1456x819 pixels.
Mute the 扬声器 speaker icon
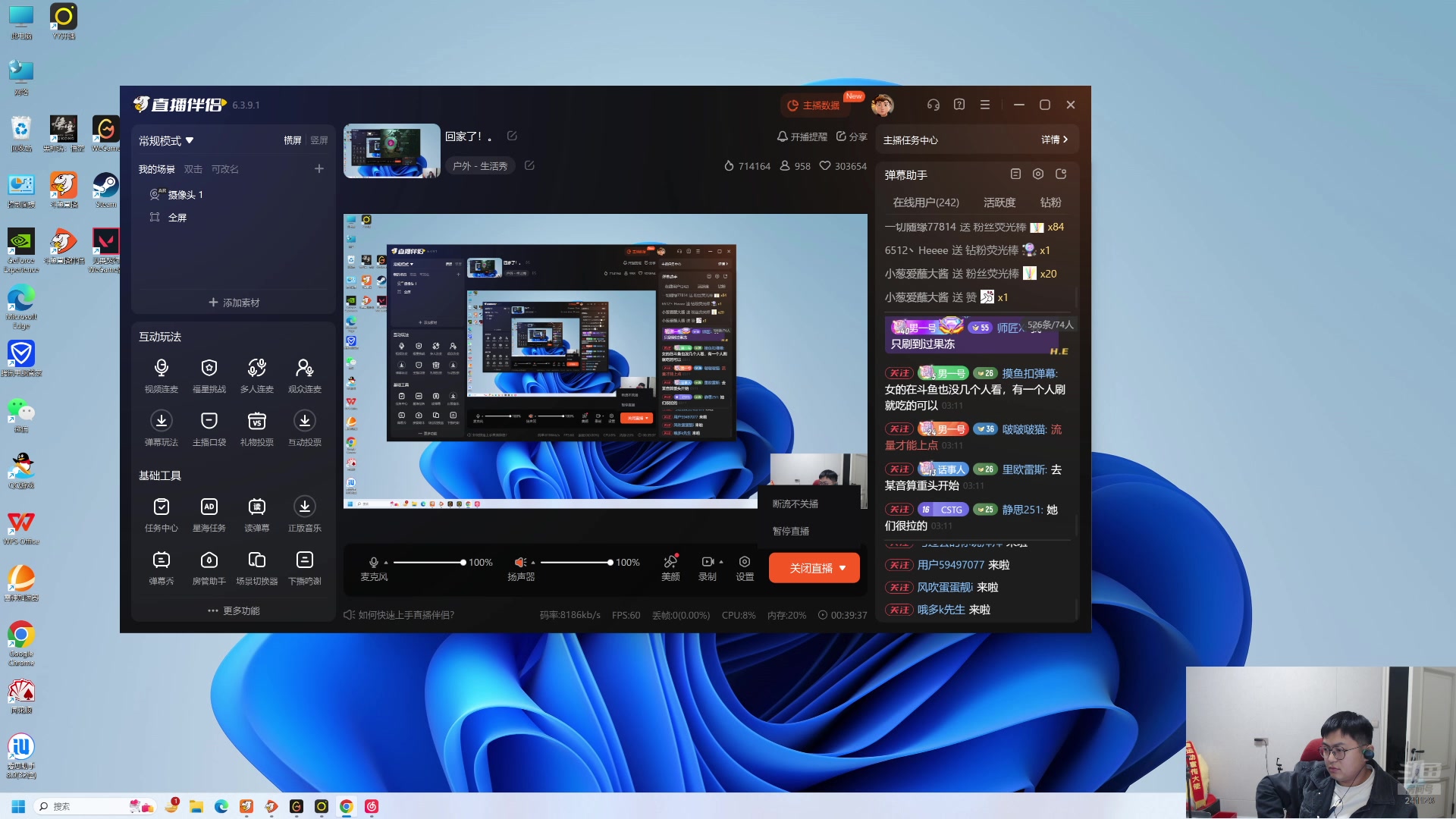click(519, 562)
